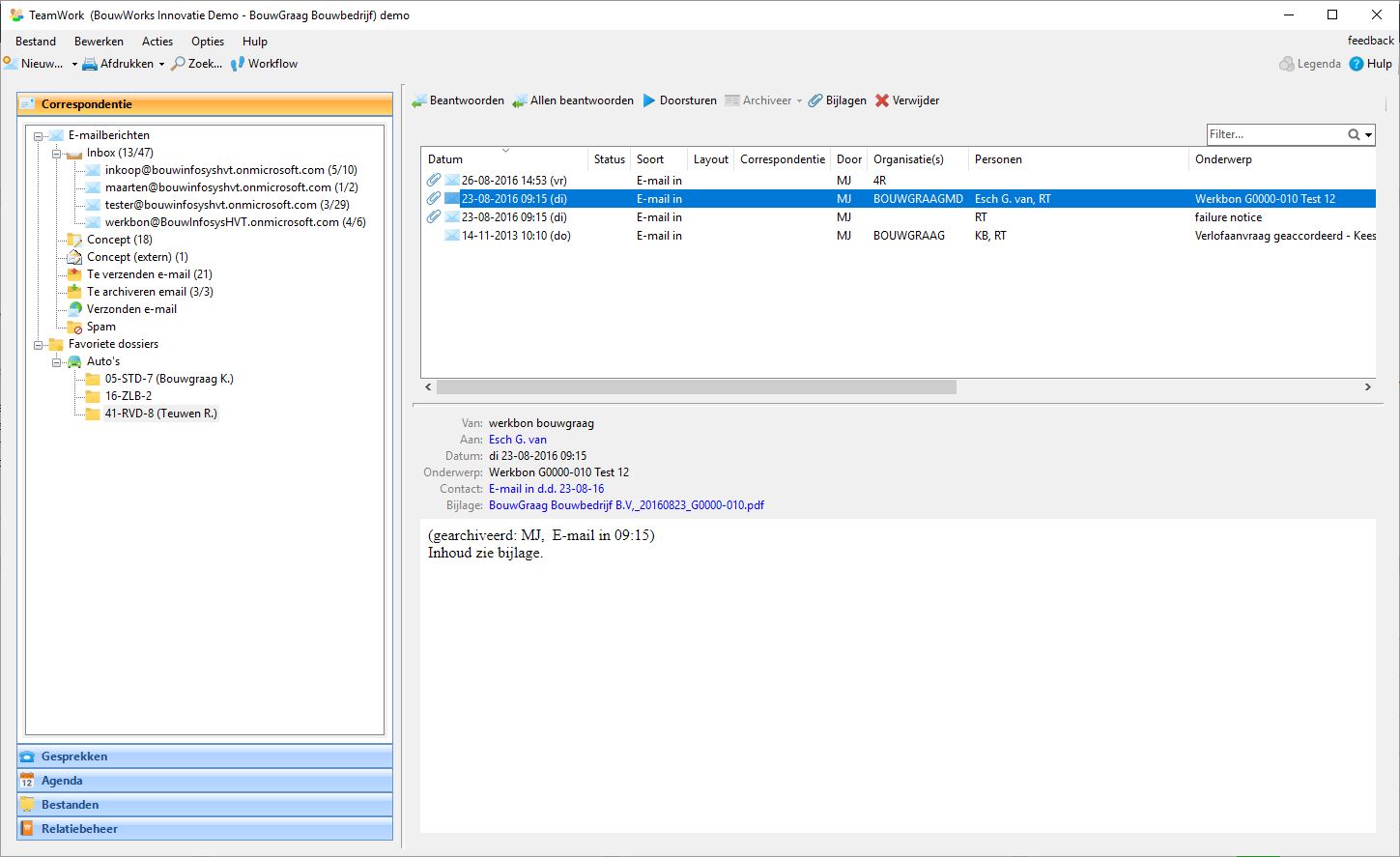This screenshot has width=1400, height=857.
Task: Click the horizontal scrollbar of message list
Action: (696, 387)
